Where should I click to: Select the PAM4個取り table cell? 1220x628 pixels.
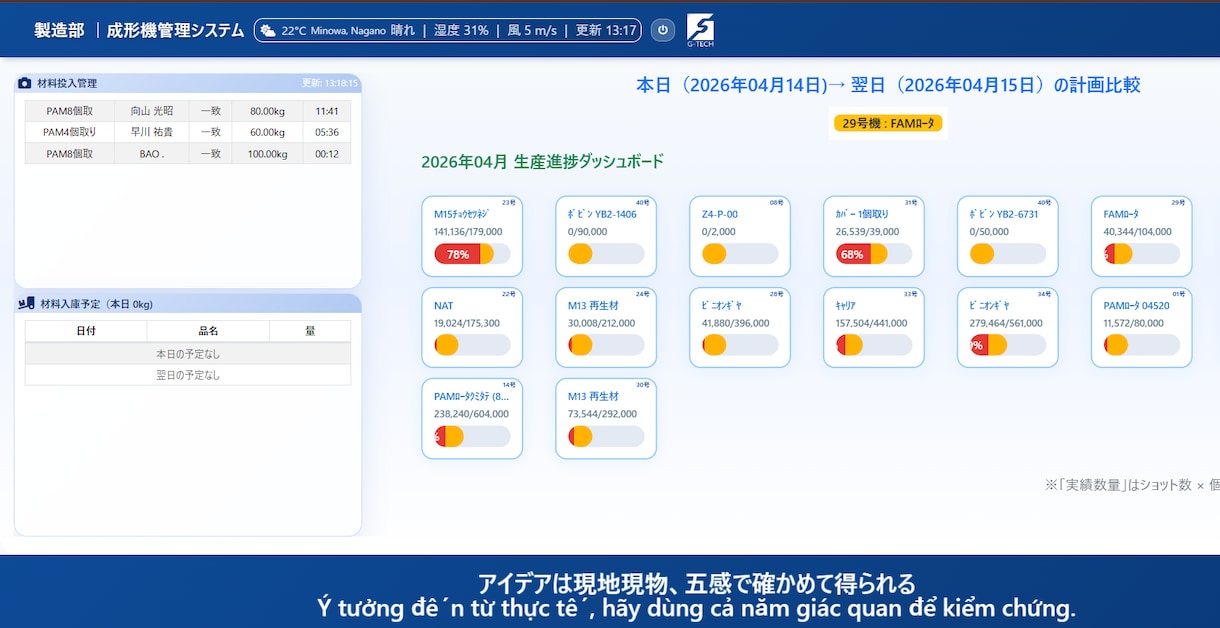(70, 132)
